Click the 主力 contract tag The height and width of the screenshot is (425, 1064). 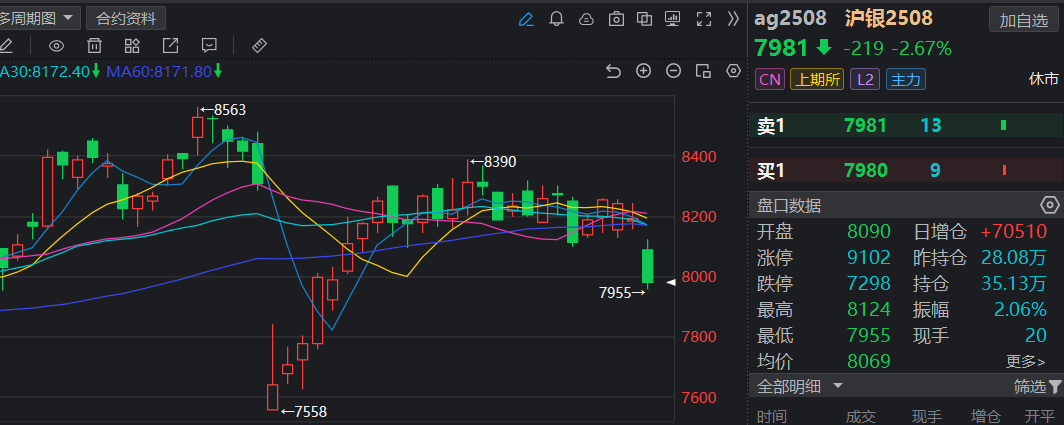906,79
